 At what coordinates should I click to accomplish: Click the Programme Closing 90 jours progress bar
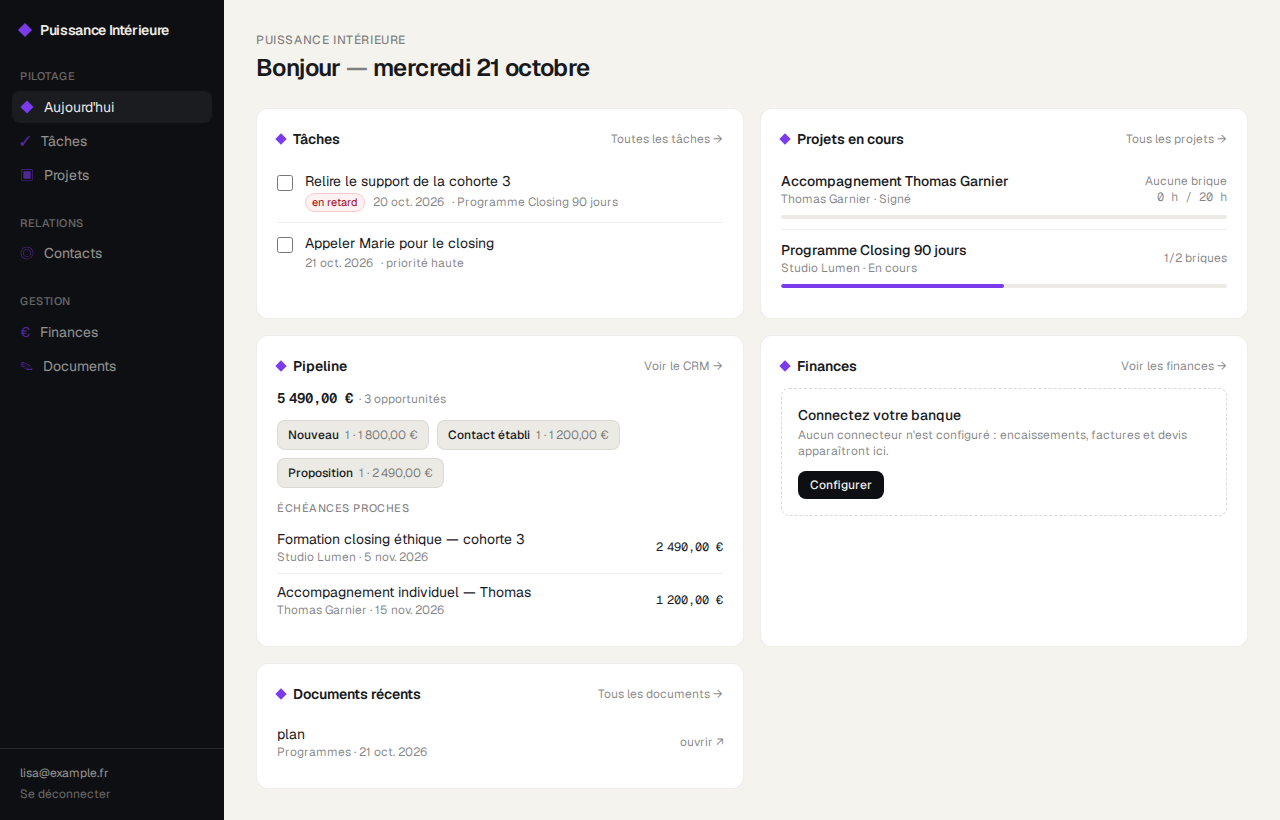click(1004, 286)
